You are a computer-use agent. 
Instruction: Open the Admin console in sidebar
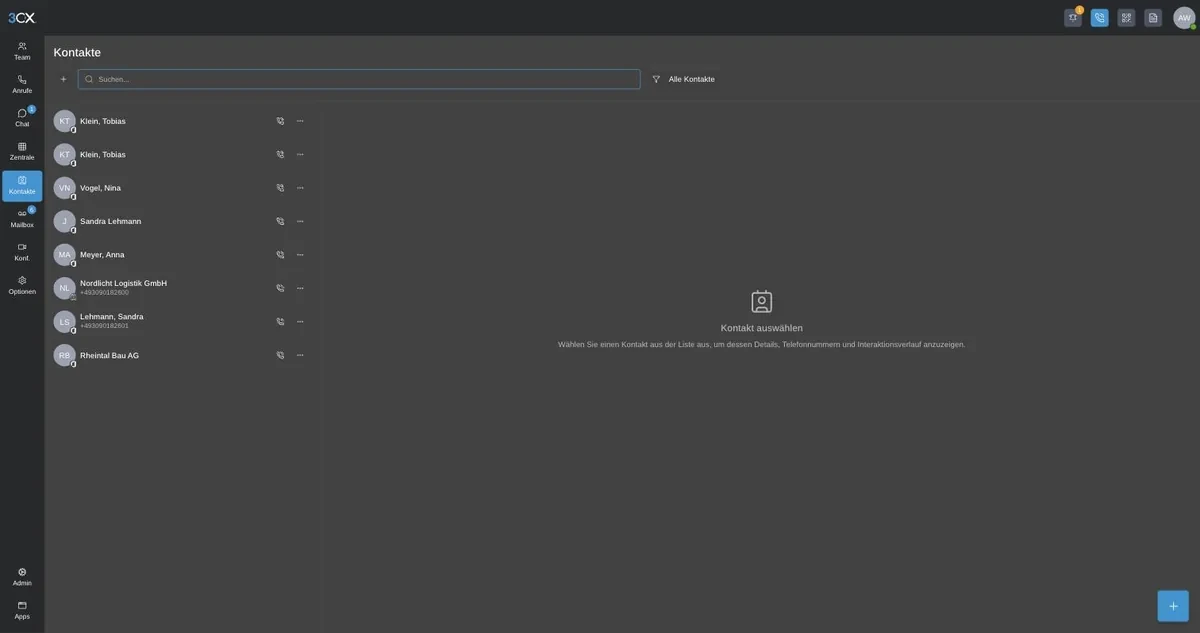22,577
